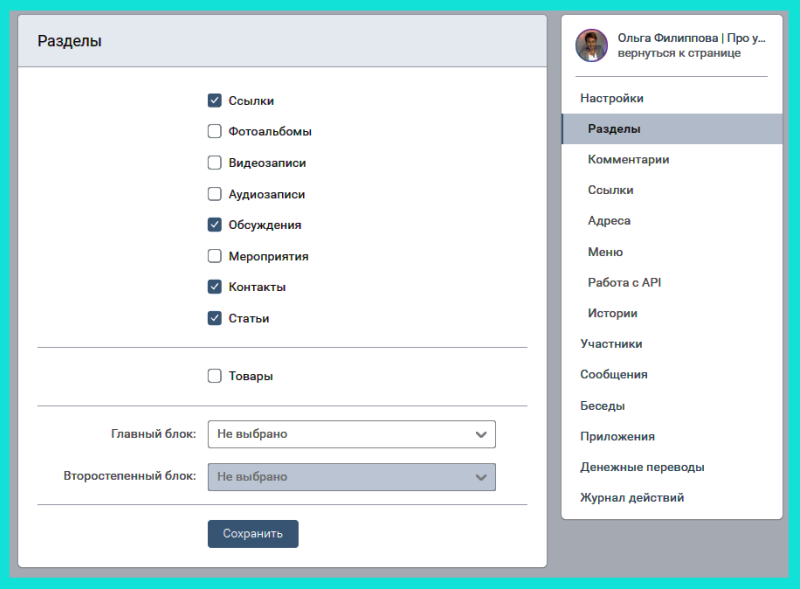Enable the Товары checkbox
The height and width of the screenshot is (589, 800).
(214, 376)
